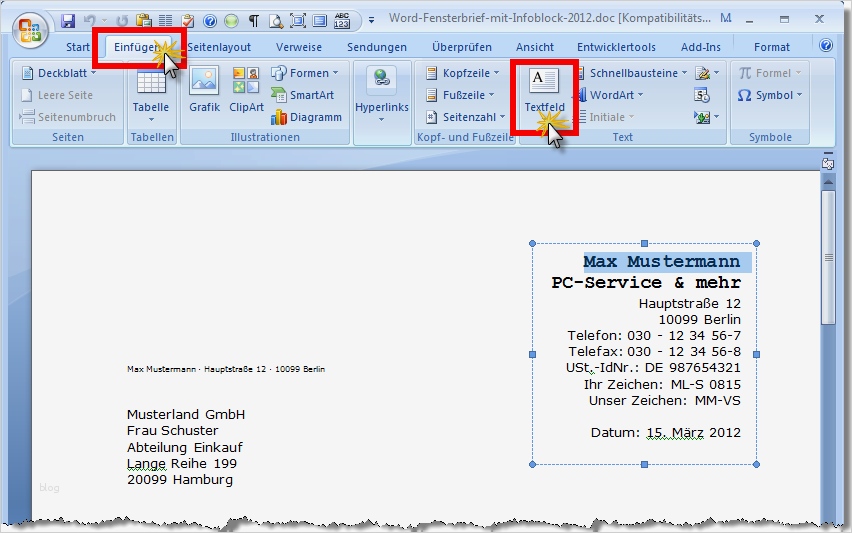Click the select browse object icon above scrollbar
Screen dimensions: 852x533
coord(828,163)
